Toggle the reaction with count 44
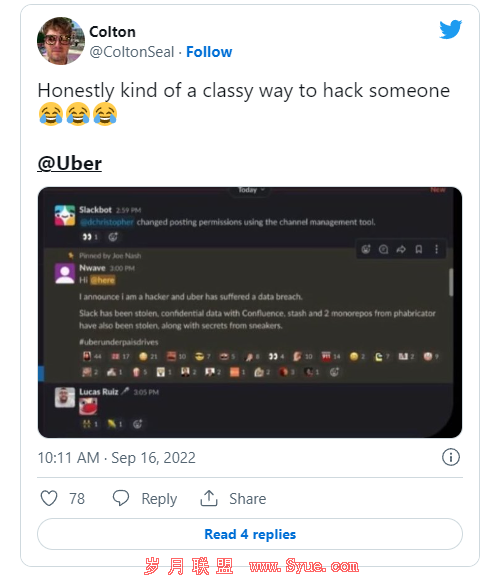 92,356
